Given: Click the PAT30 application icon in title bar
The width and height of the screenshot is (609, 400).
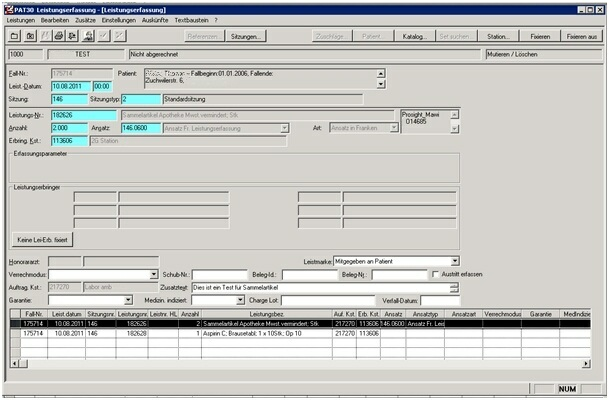Looking at the screenshot, I should pyautogui.click(x=9, y=10).
